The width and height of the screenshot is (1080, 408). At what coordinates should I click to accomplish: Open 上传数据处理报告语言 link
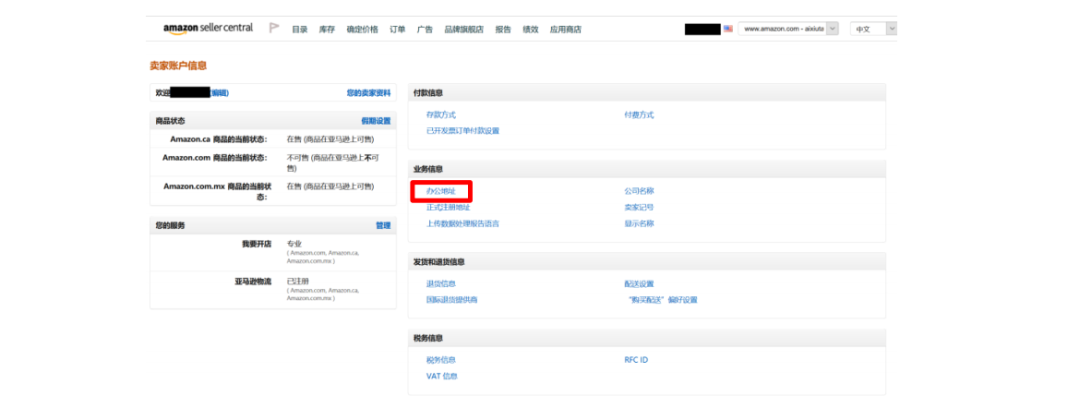coord(463,224)
